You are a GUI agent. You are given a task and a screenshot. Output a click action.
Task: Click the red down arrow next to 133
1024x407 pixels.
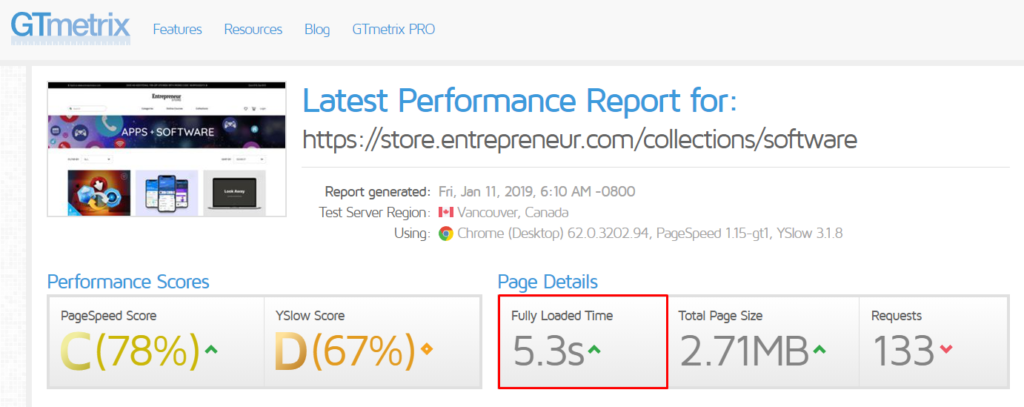click(946, 350)
